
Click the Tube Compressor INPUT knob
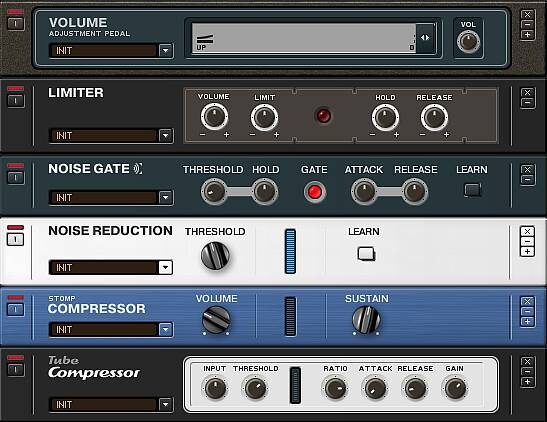pyautogui.click(x=215, y=388)
